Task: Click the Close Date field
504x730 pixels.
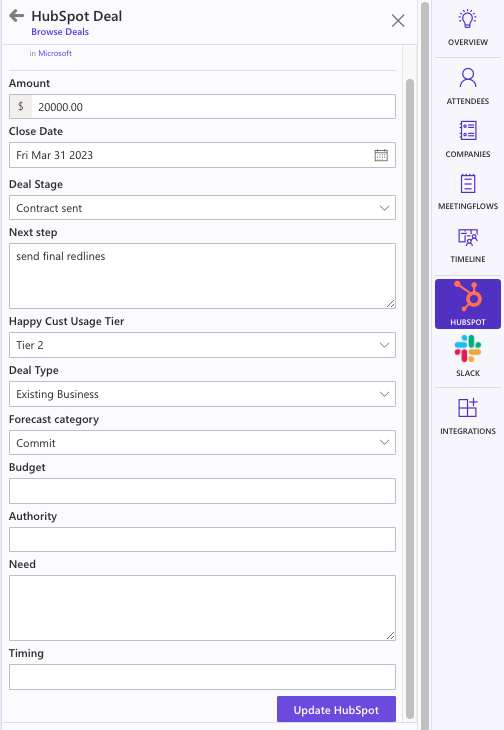Action: click(x=202, y=155)
